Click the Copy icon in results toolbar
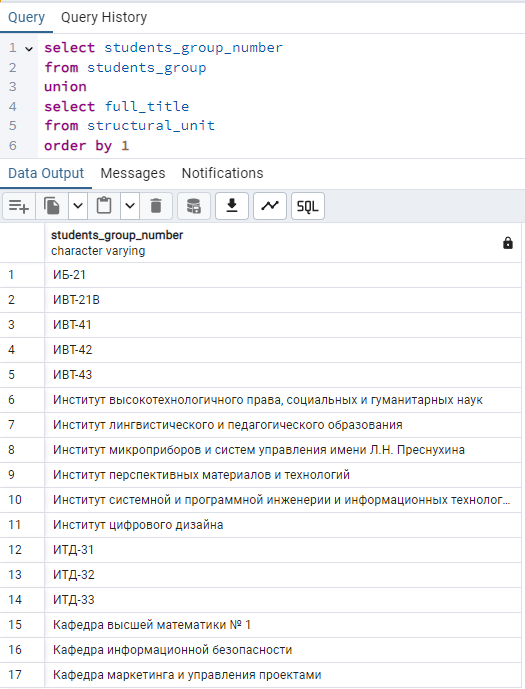This screenshot has width=525, height=689. coord(52,206)
